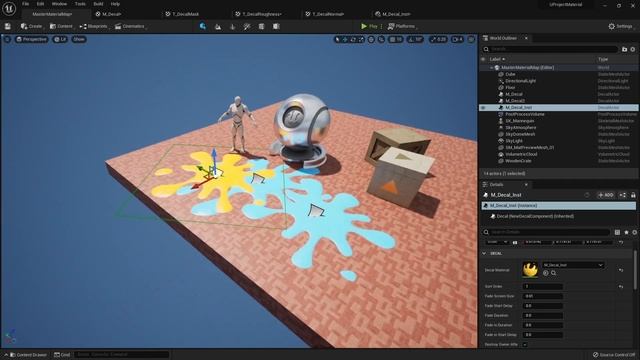Click the Add component button in Details

click(606, 195)
